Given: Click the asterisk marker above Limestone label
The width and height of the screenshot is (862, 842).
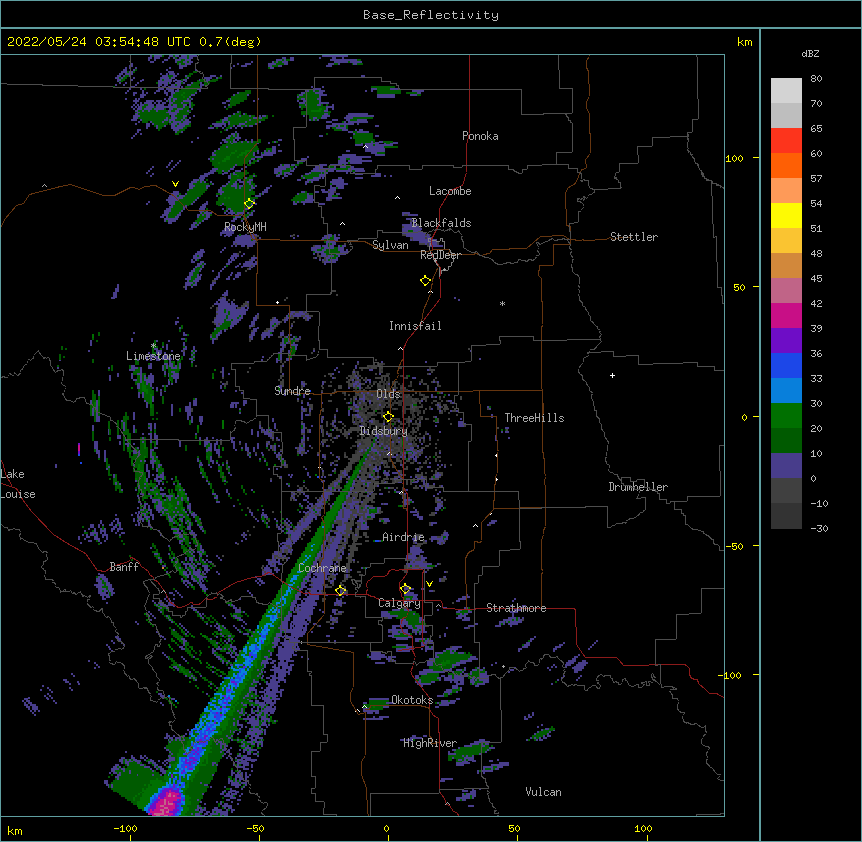Looking at the screenshot, I should (x=153, y=346).
